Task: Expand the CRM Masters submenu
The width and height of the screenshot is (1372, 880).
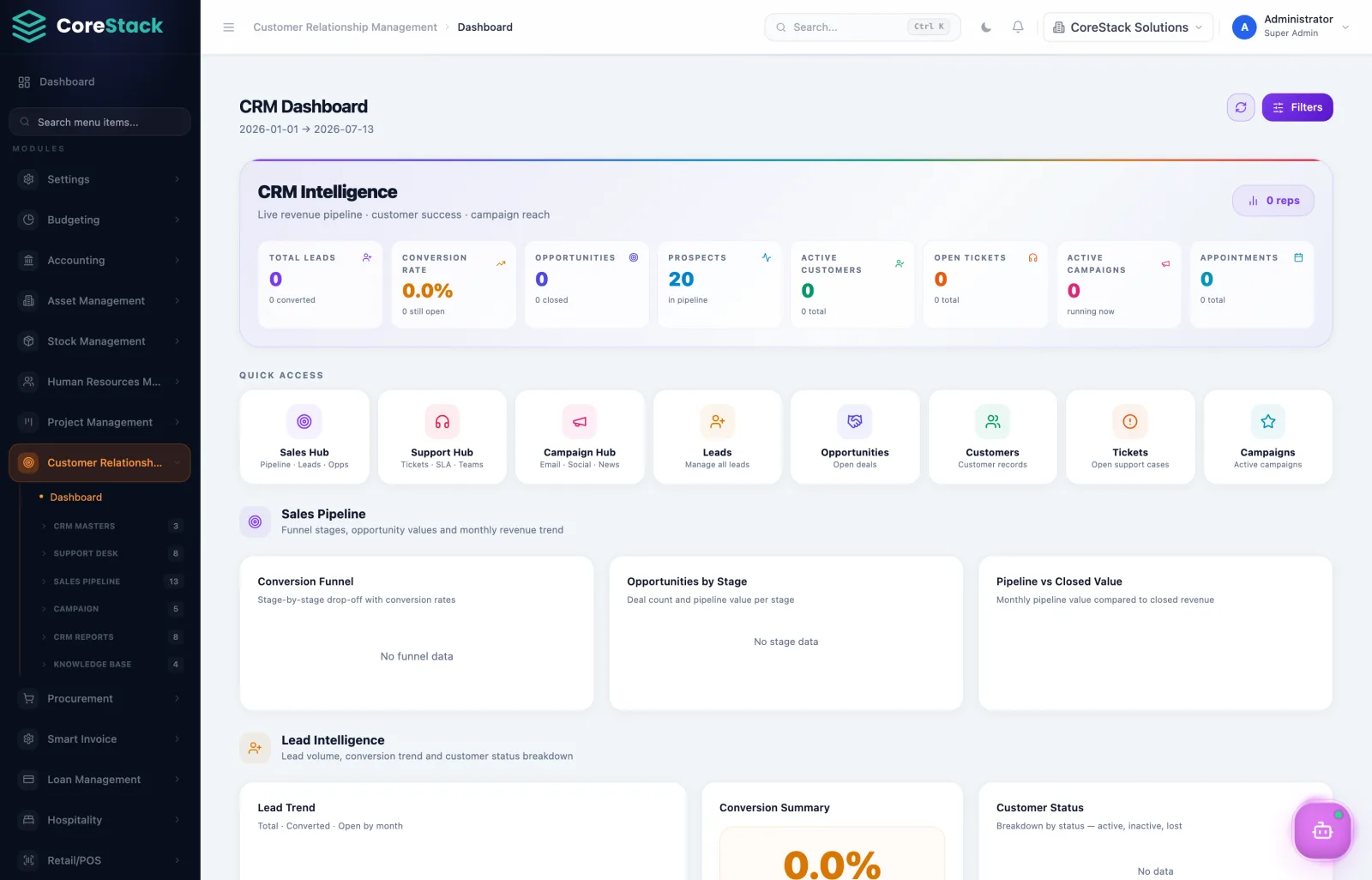Action: [x=110, y=527]
